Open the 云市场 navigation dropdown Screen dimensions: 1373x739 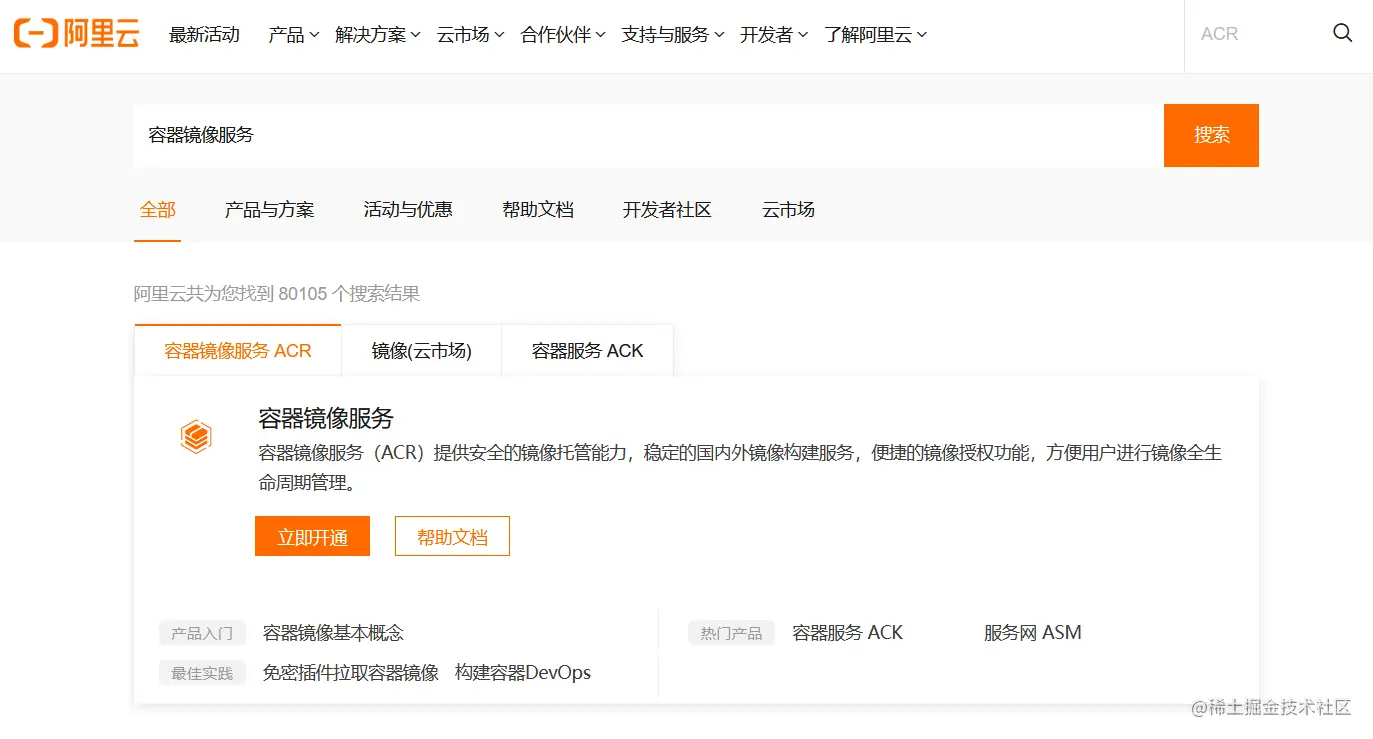pos(465,33)
